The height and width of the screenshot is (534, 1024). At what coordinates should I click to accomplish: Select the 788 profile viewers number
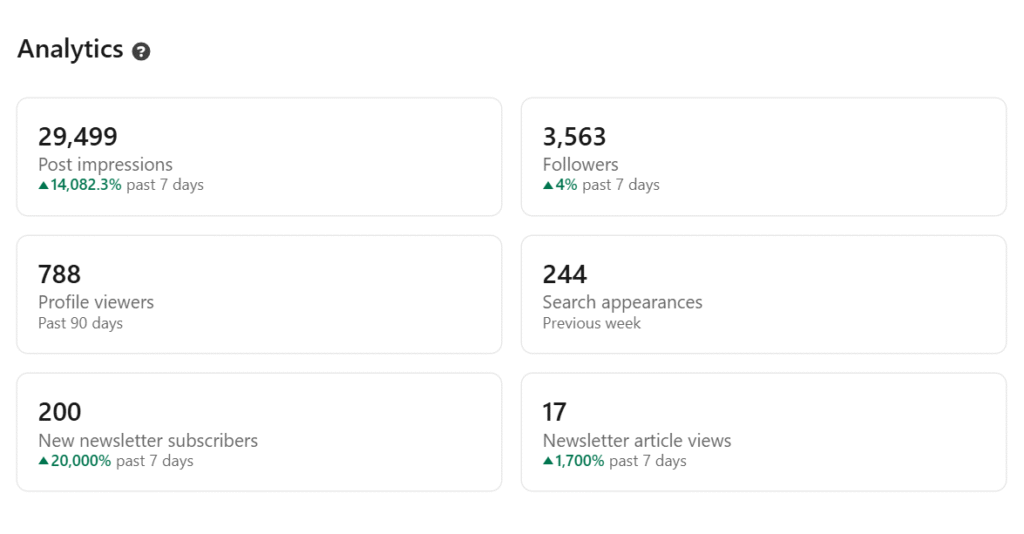pyautogui.click(x=59, y=274)
